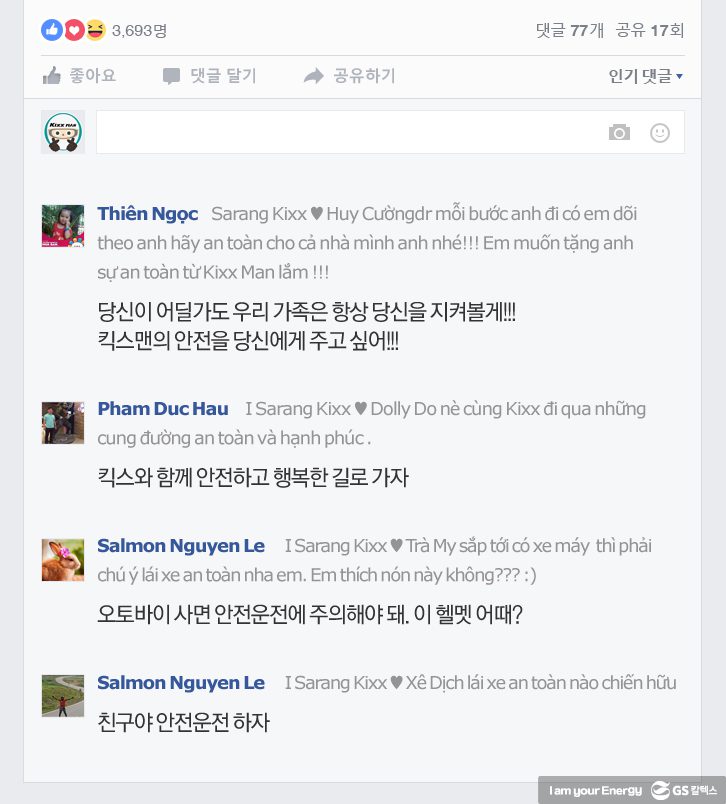Click the Kixx Man page avatar
This screenshot has width=726, height=804.
[x=63, y=132]
